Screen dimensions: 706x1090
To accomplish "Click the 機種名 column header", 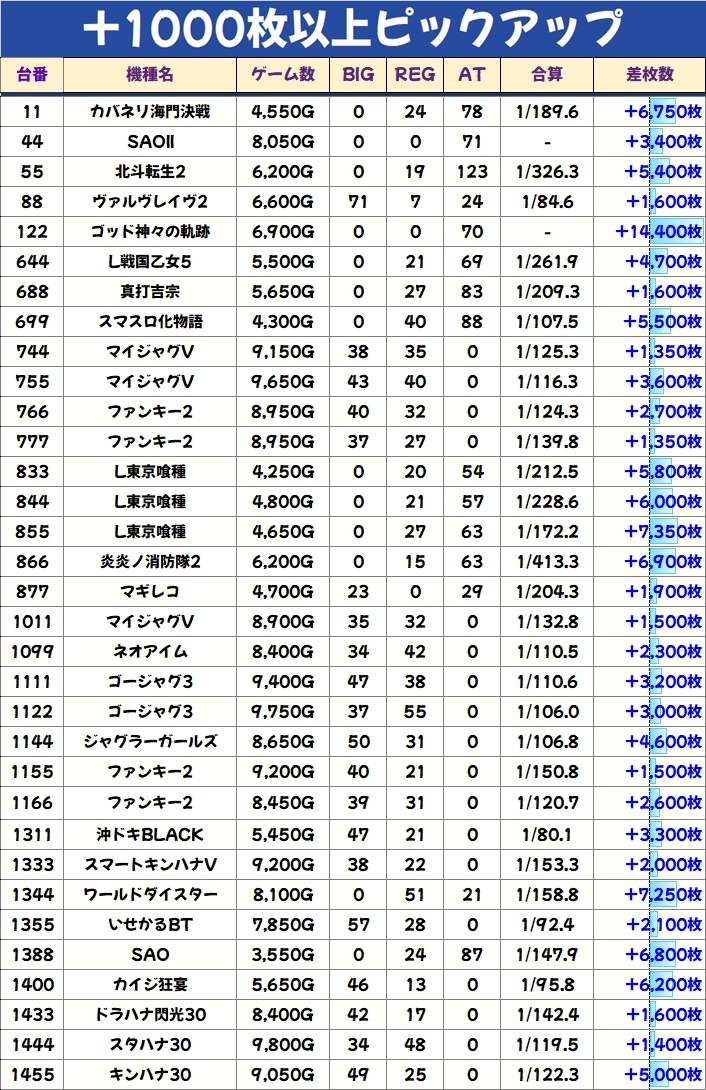I will pos(150,74).
